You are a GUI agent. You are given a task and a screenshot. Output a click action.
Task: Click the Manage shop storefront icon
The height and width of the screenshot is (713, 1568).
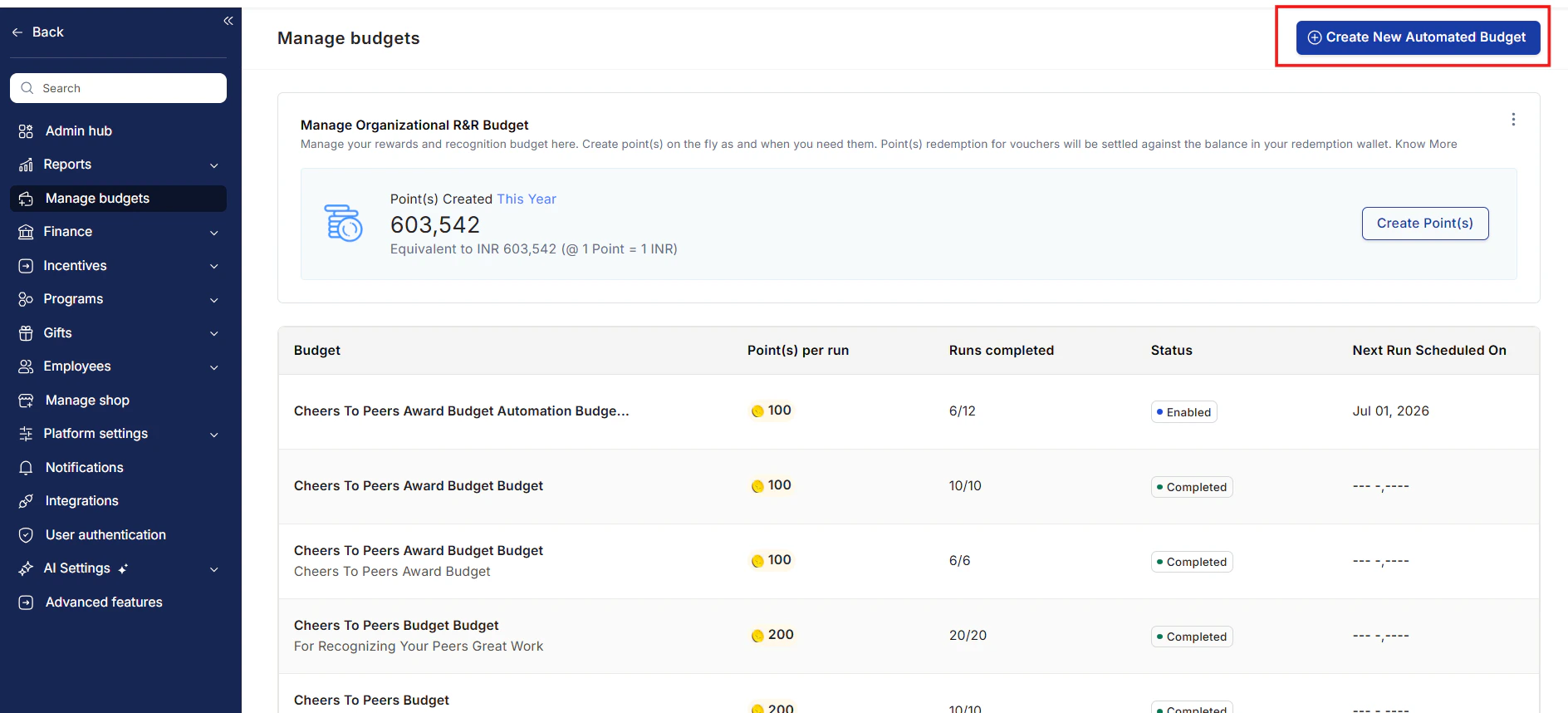tap(26, 401)
